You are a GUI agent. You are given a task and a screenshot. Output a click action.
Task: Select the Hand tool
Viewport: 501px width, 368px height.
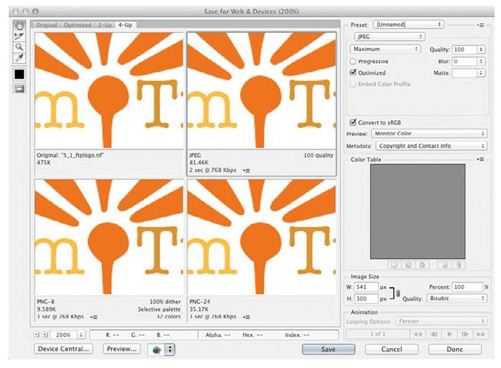point(19,26)
